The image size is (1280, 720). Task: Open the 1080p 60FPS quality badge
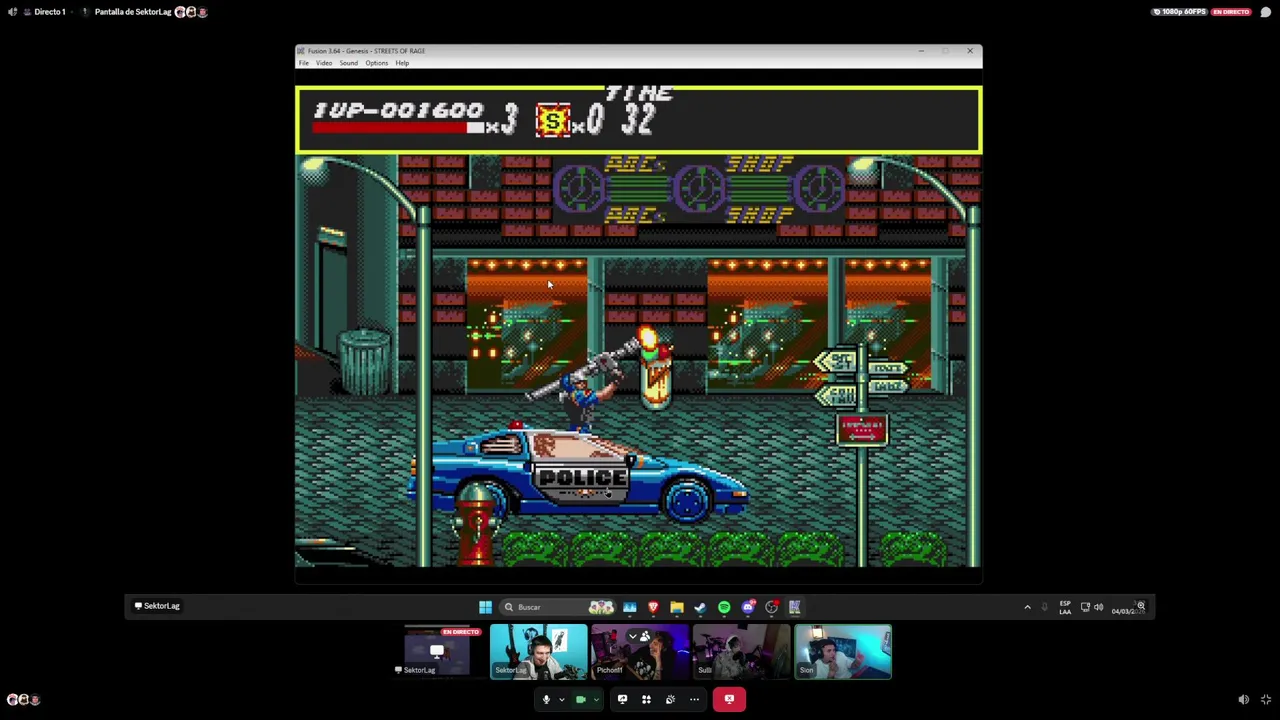[x=1180, y=12]
